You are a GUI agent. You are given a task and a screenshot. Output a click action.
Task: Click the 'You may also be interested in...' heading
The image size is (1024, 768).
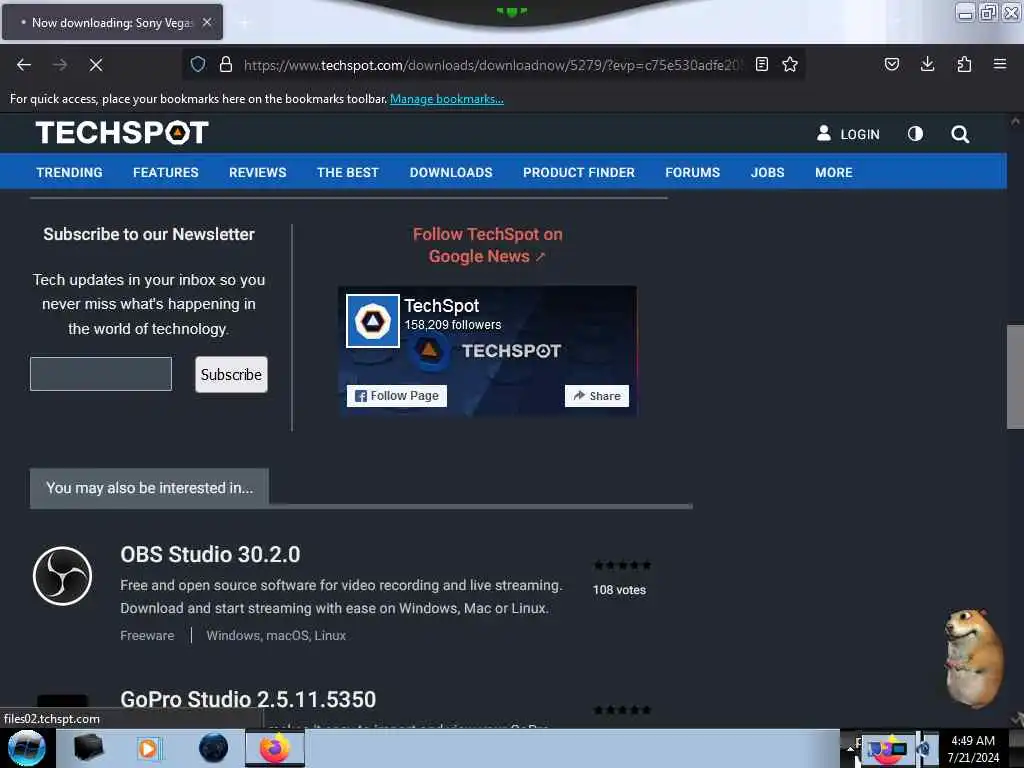click(x=150, y=488)
